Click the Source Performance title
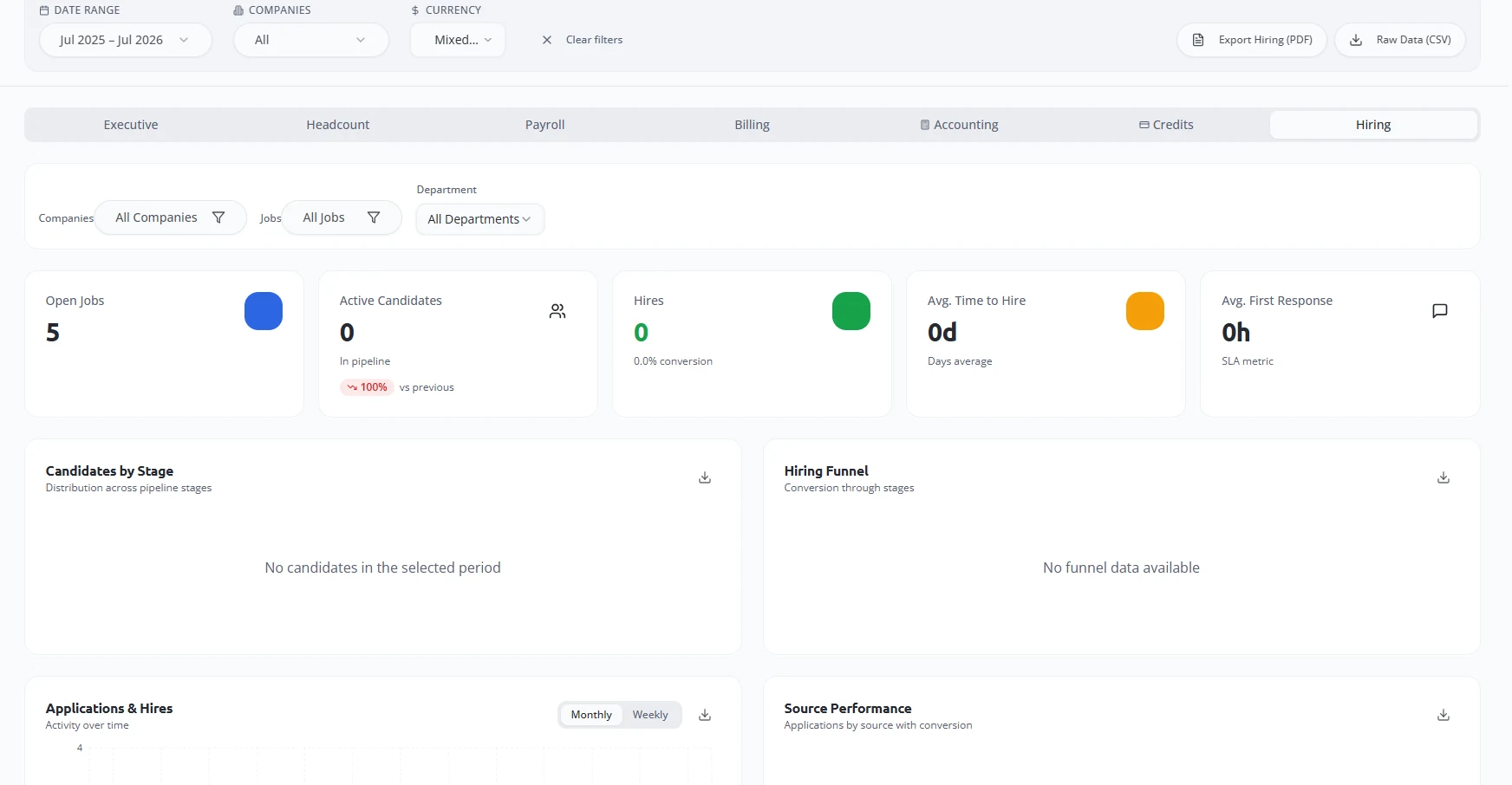This screenshot has height=785, width=1512. pyautogui.click(x=848, y=709)
